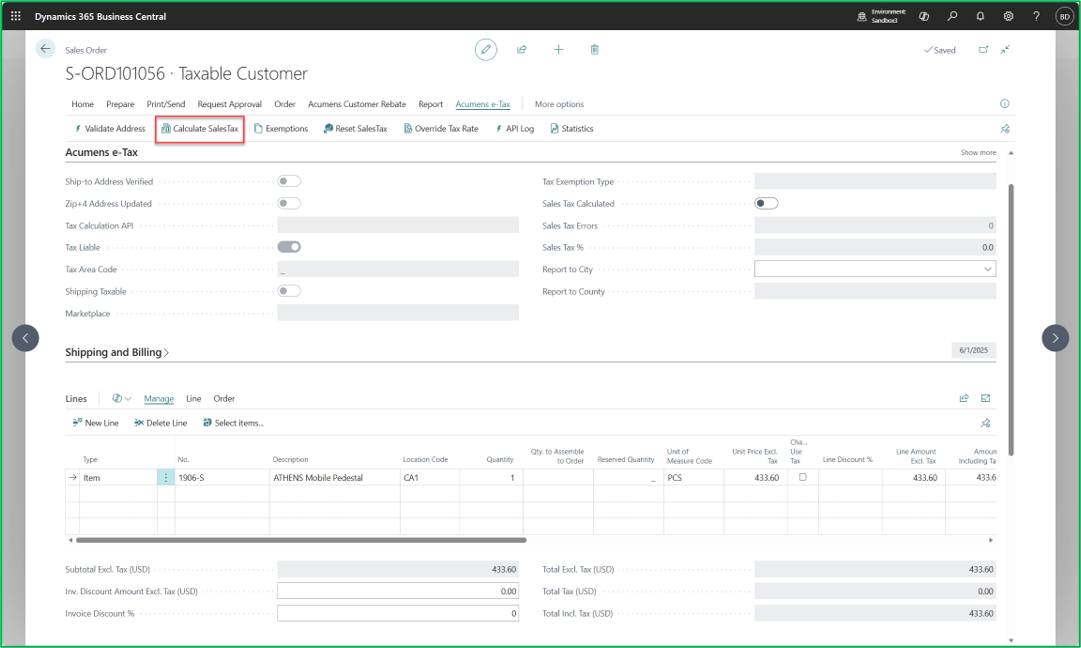This screenshot has height=648, width=1081.
Task: Go to the next record arrow
Action: [1055, 338]
